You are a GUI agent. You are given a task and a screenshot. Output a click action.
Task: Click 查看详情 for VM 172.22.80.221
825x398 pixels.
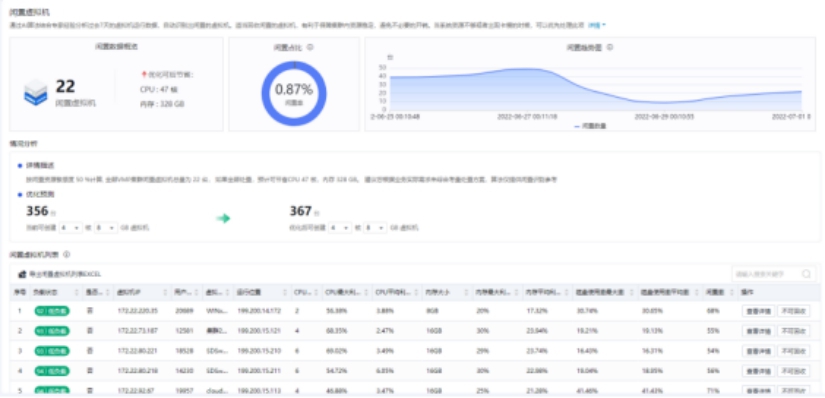click(758, 351)
